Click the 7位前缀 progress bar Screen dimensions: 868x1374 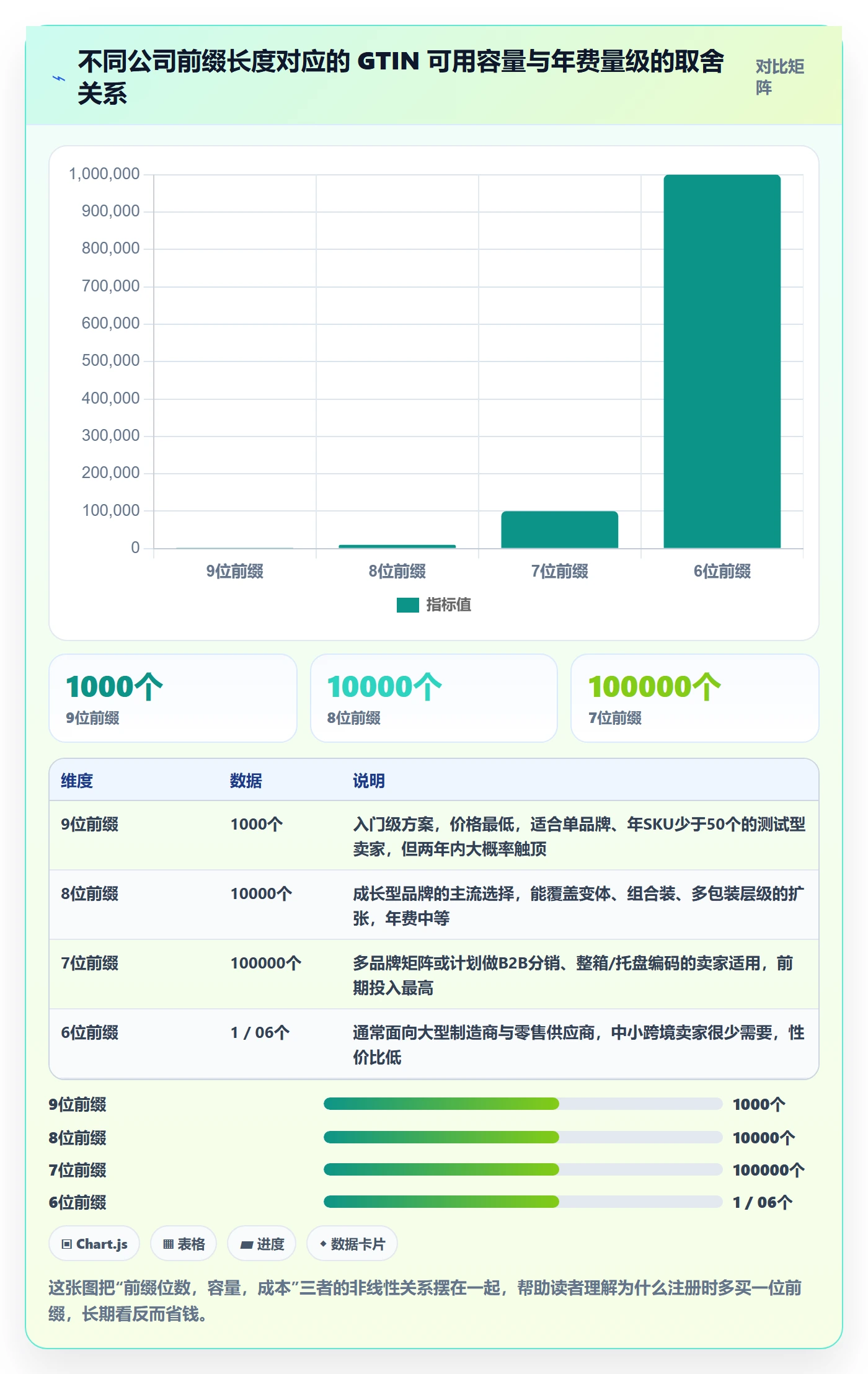[x=523, y=1169]
